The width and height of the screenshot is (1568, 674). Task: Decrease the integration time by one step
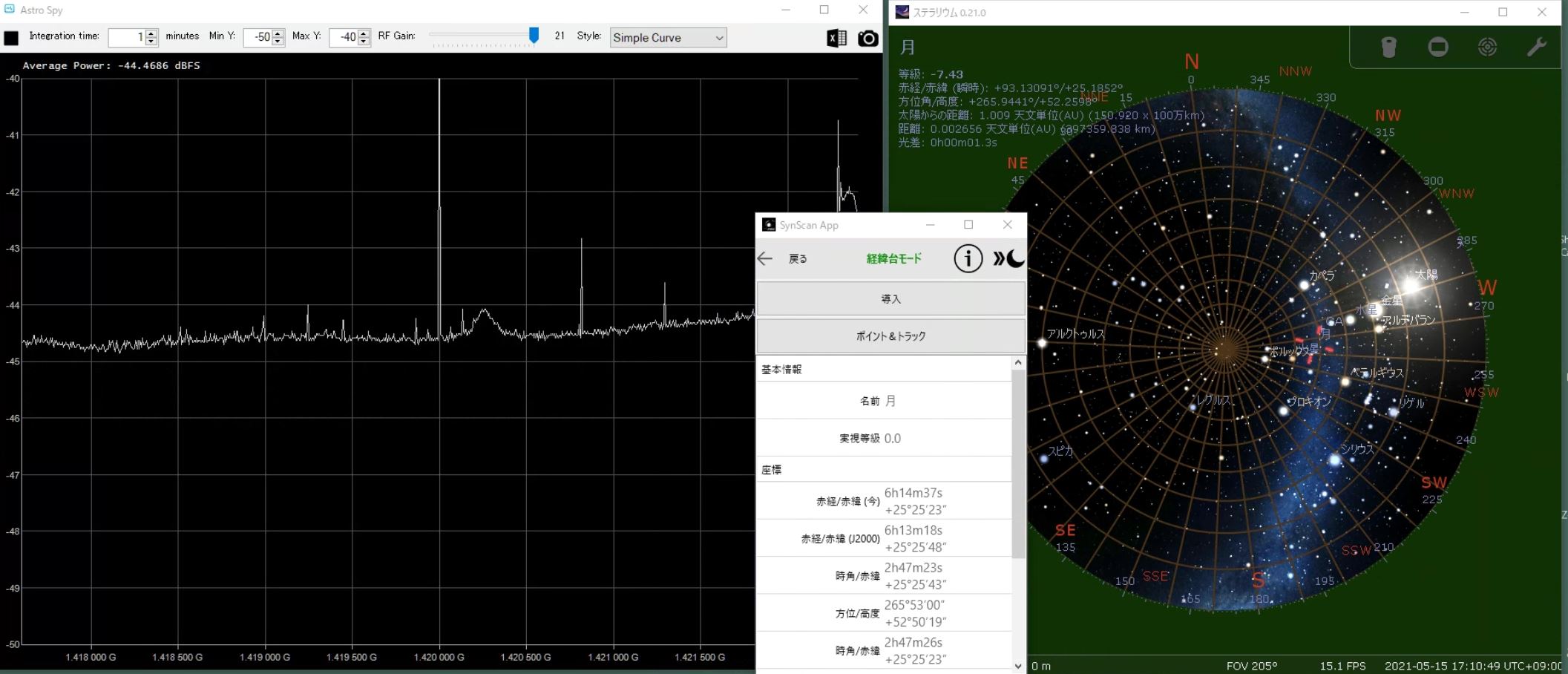151,42
